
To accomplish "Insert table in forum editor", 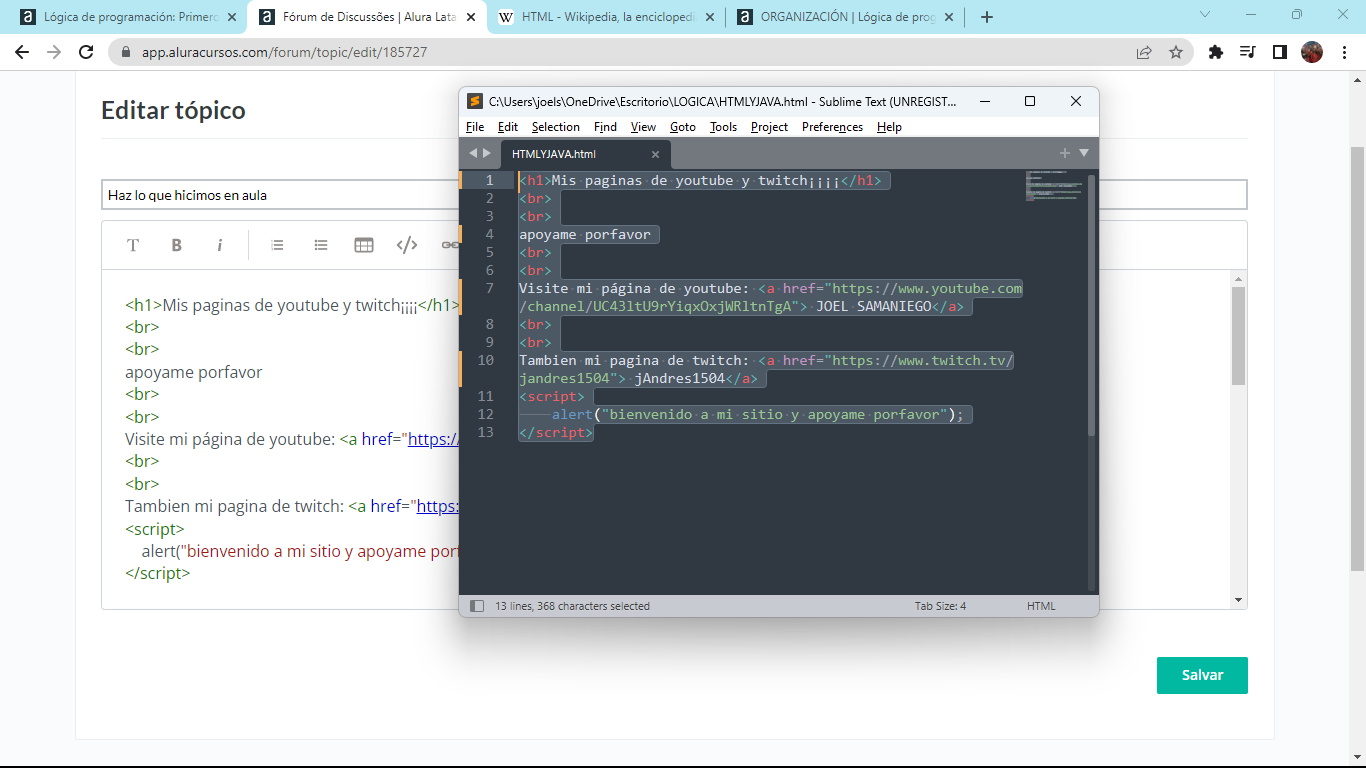I will (x=364, y=245).
